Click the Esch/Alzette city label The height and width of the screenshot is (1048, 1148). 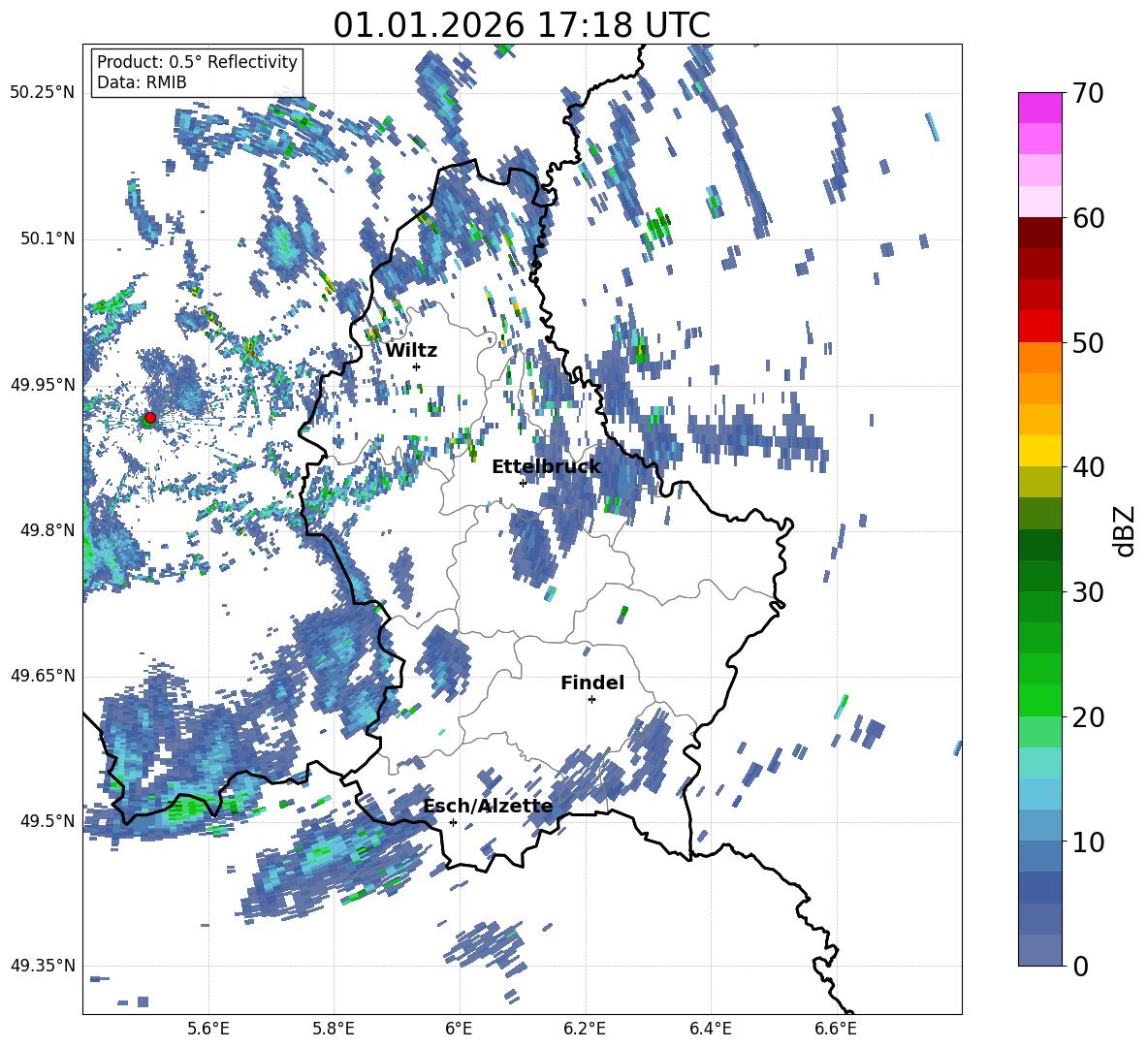point(488,807)
